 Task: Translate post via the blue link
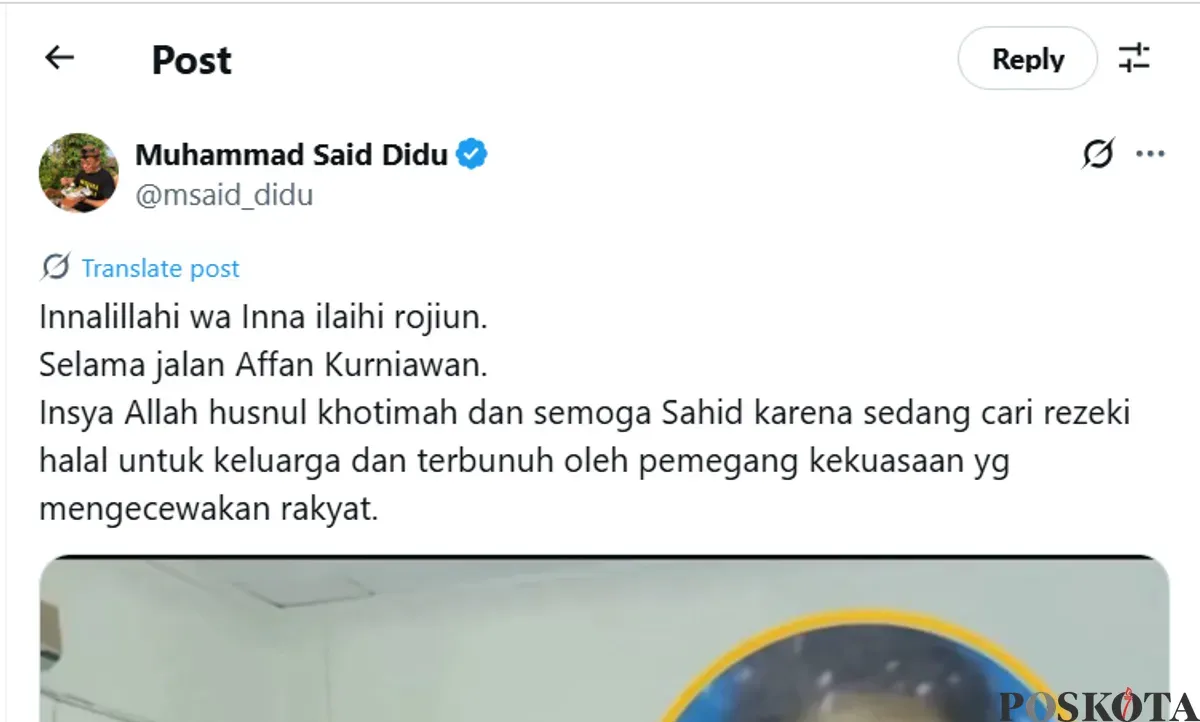tap(160, 268)
